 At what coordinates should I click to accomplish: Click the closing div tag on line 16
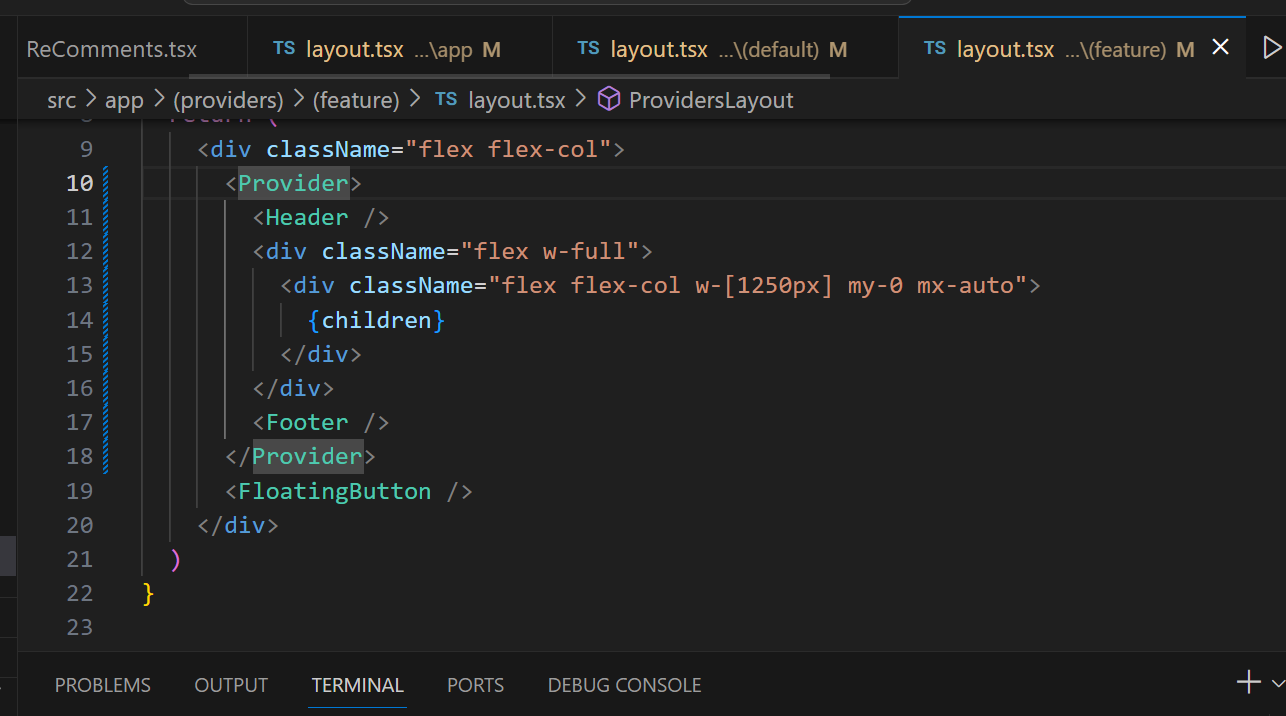pyautogui.click(x=293, y=388)
